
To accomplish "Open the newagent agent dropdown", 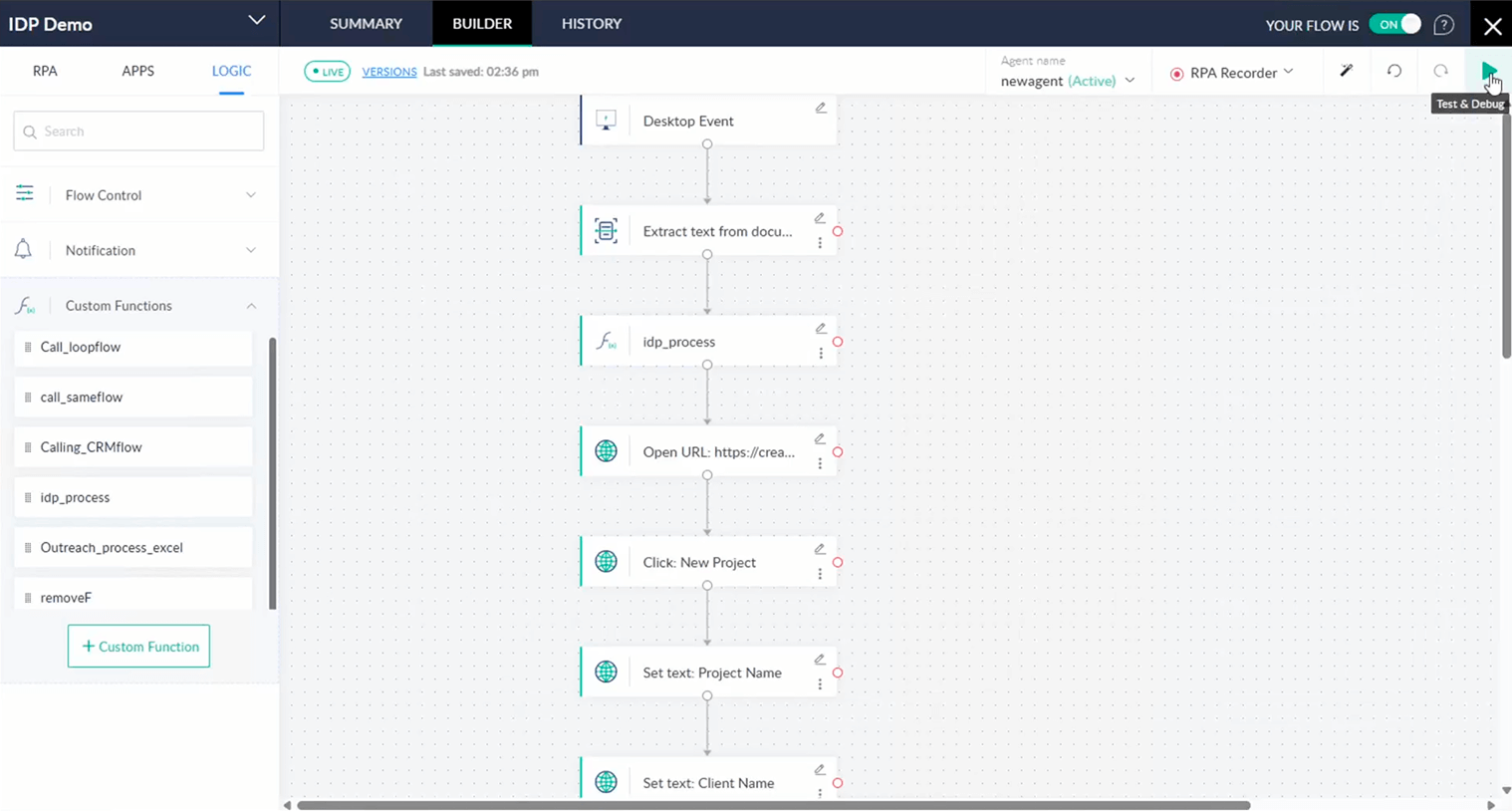I will tap(1131, 81).
